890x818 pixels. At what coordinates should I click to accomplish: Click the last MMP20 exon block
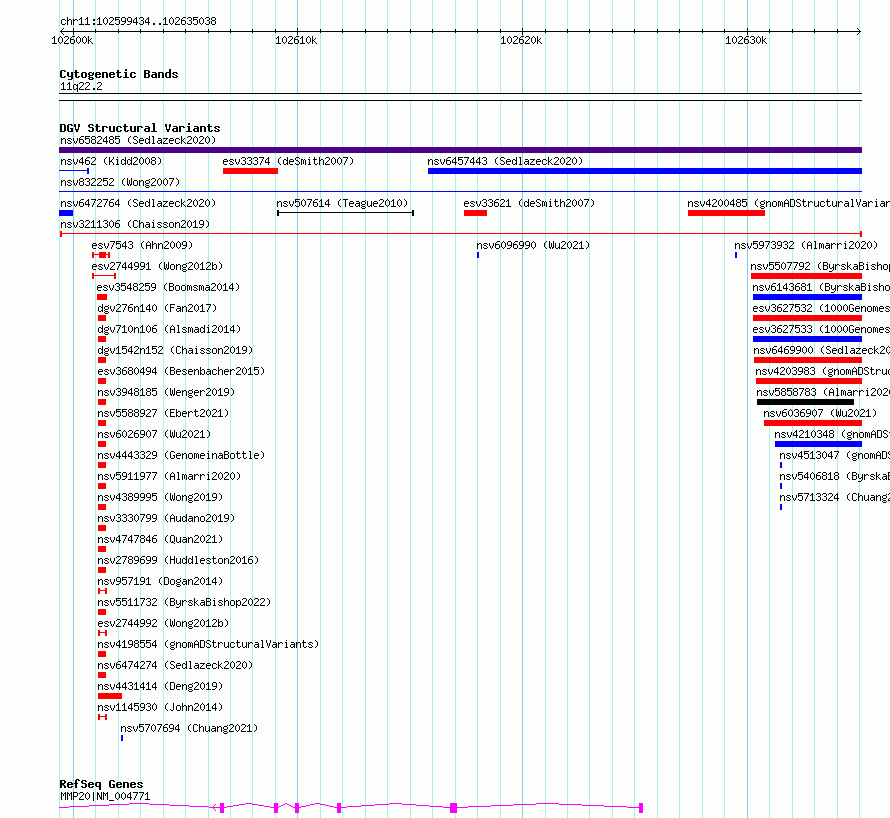pyautogui.click(x=641, y=808)
